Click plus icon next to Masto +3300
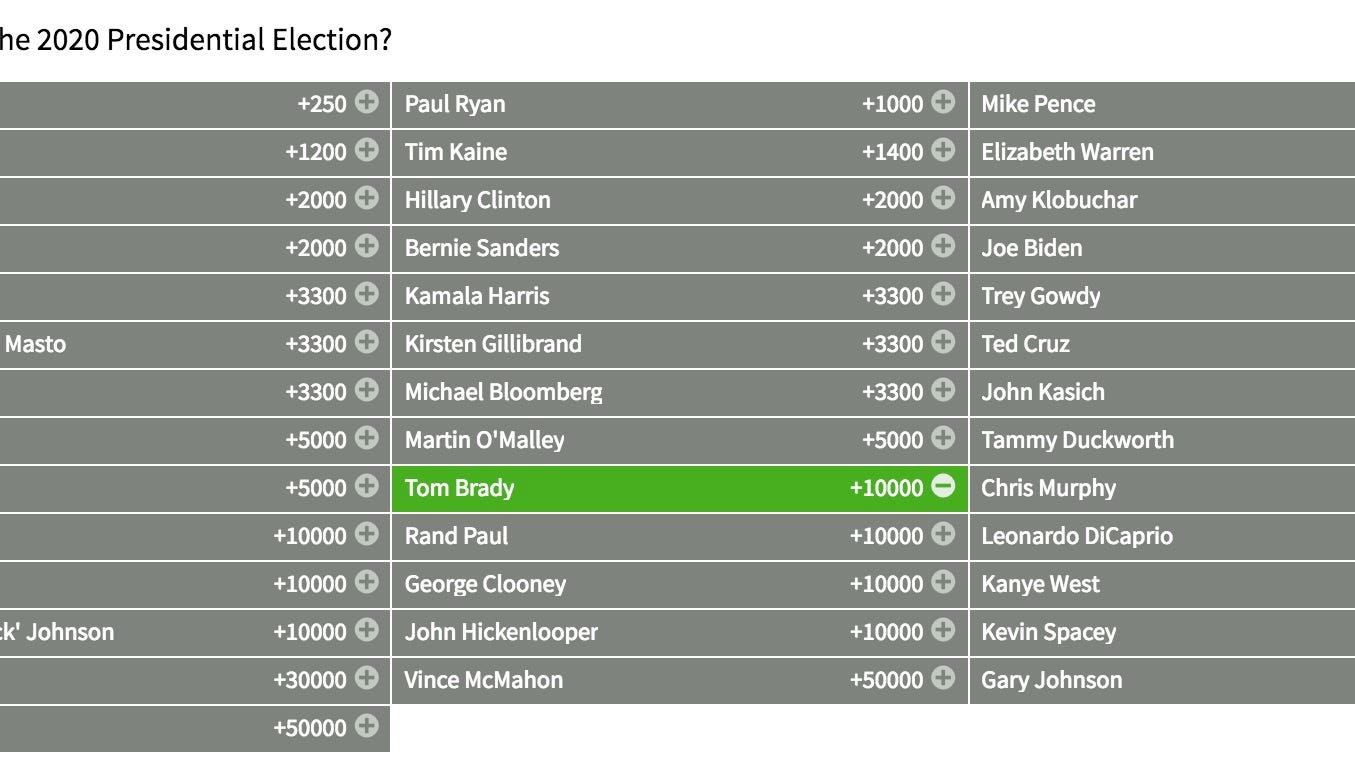Image resolution: width=1355 pixels, height=762 pixels. 367,342
